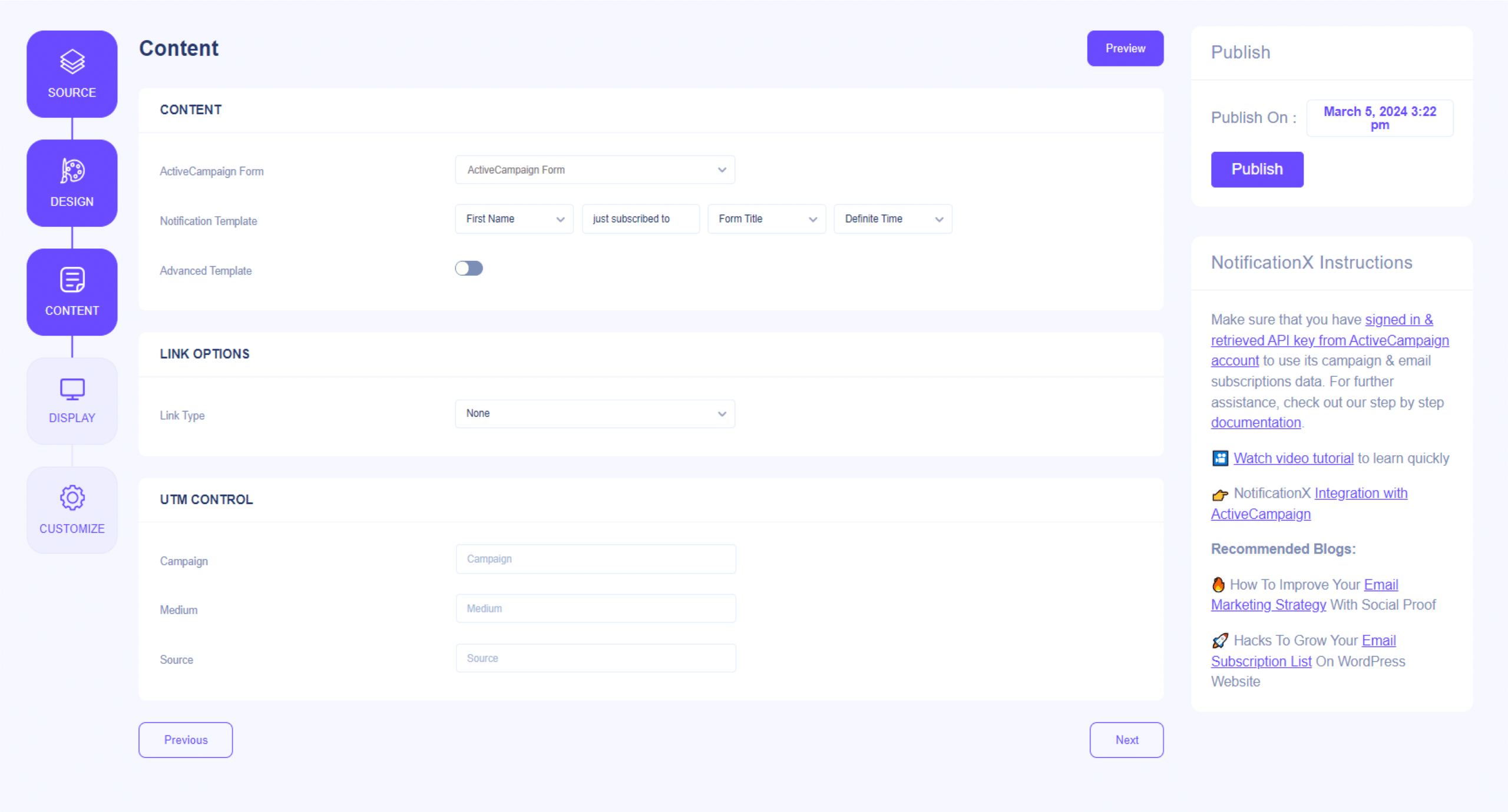Image resolution: width=1508 pixels, height=812 pixels.
Task: Click the Publish button
Action: pyautogui.click(x=1257, y=169)
